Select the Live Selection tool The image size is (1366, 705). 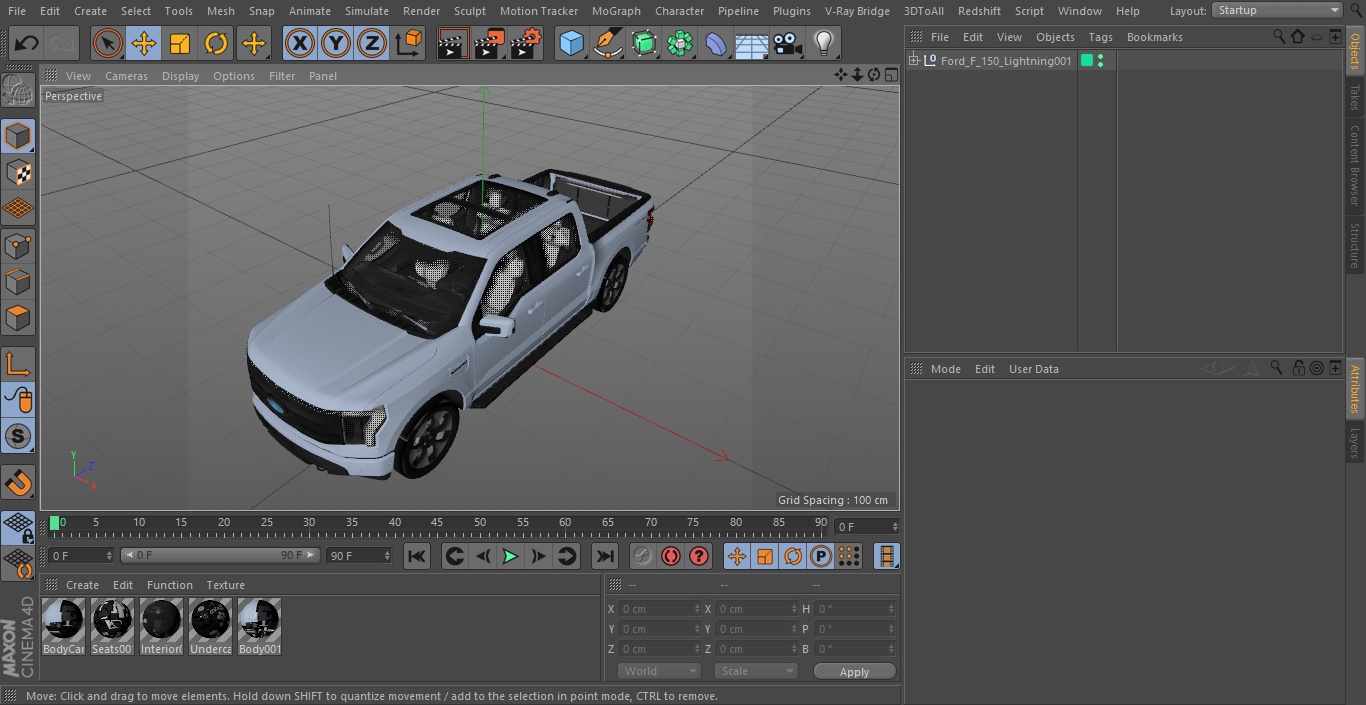pyautogui.click(x=107, y=43)
